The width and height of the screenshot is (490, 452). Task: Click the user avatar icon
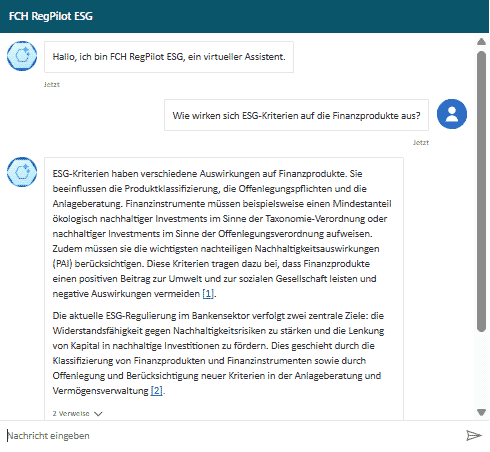[452, 114]
